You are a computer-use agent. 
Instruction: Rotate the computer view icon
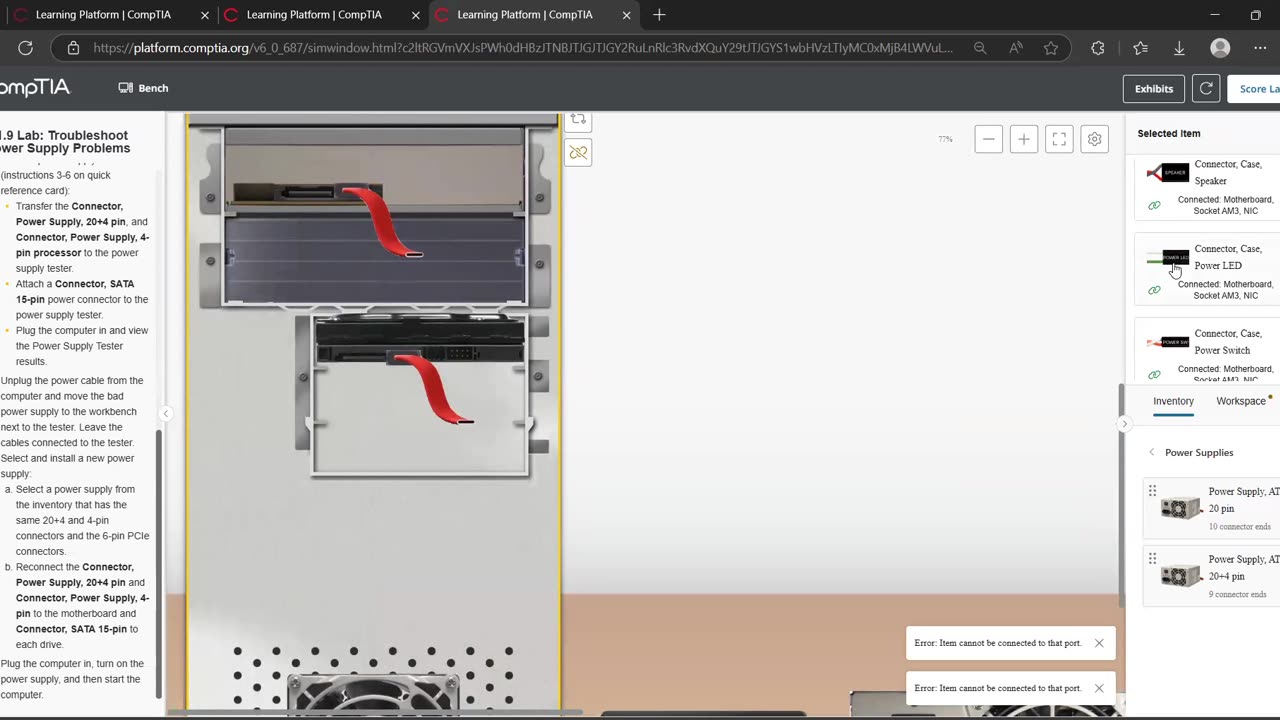578,120
